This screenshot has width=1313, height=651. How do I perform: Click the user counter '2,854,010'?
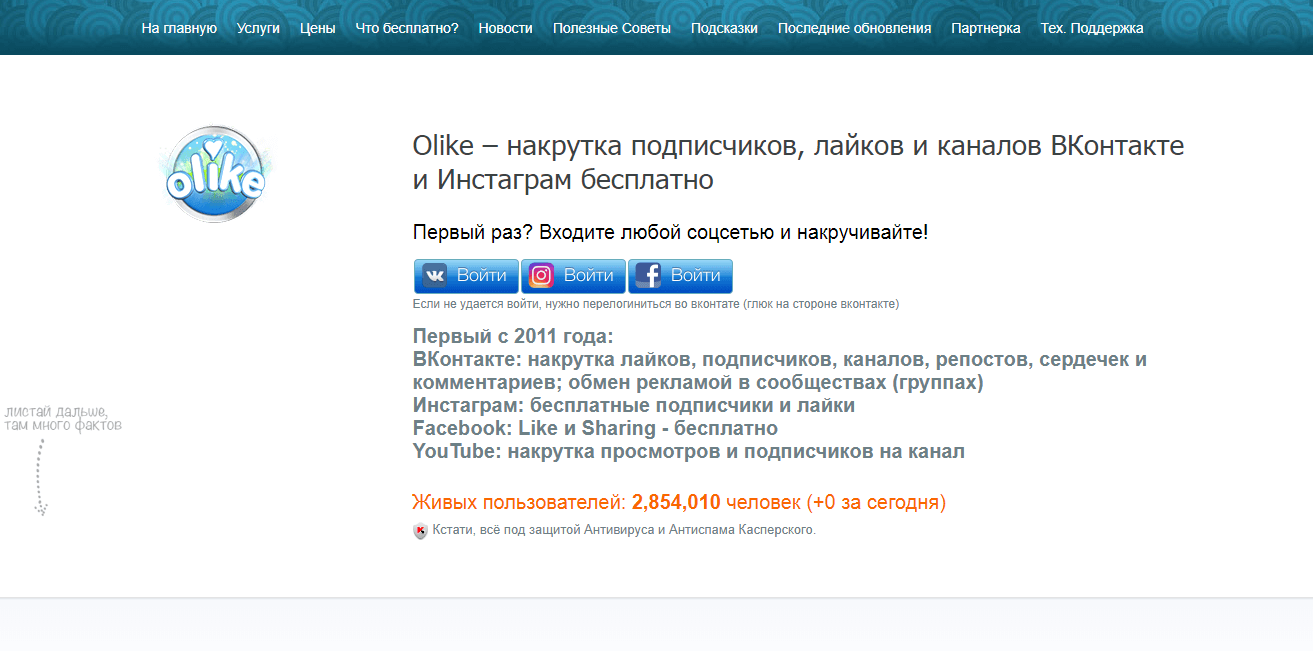tap(676, 502)
